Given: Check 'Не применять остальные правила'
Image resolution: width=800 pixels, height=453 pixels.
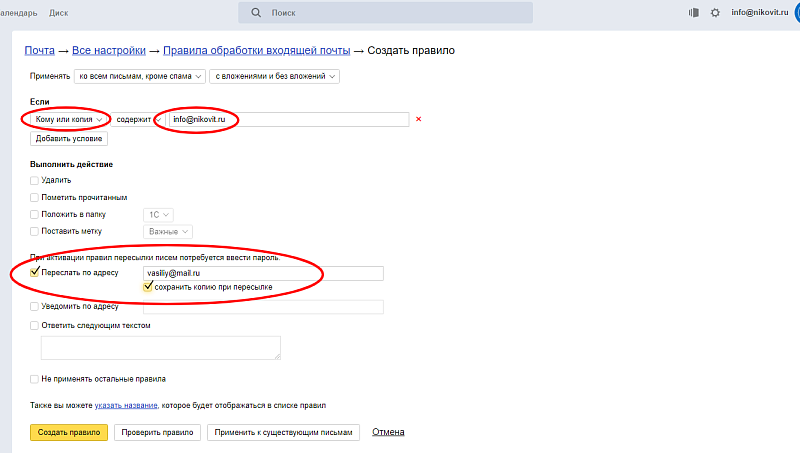Looking at the screenshot, I should click(35, 379).
